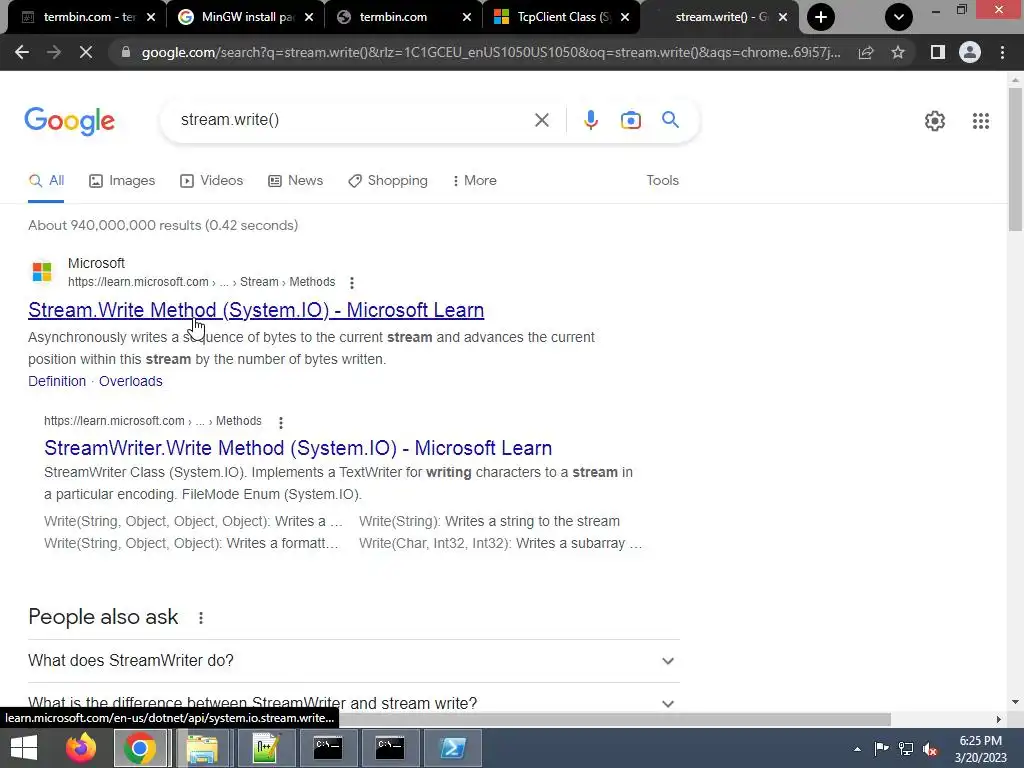Launch Firefox from the taskbar
This screenshot has width=1024, height=768.
click(x=80, y=748)
